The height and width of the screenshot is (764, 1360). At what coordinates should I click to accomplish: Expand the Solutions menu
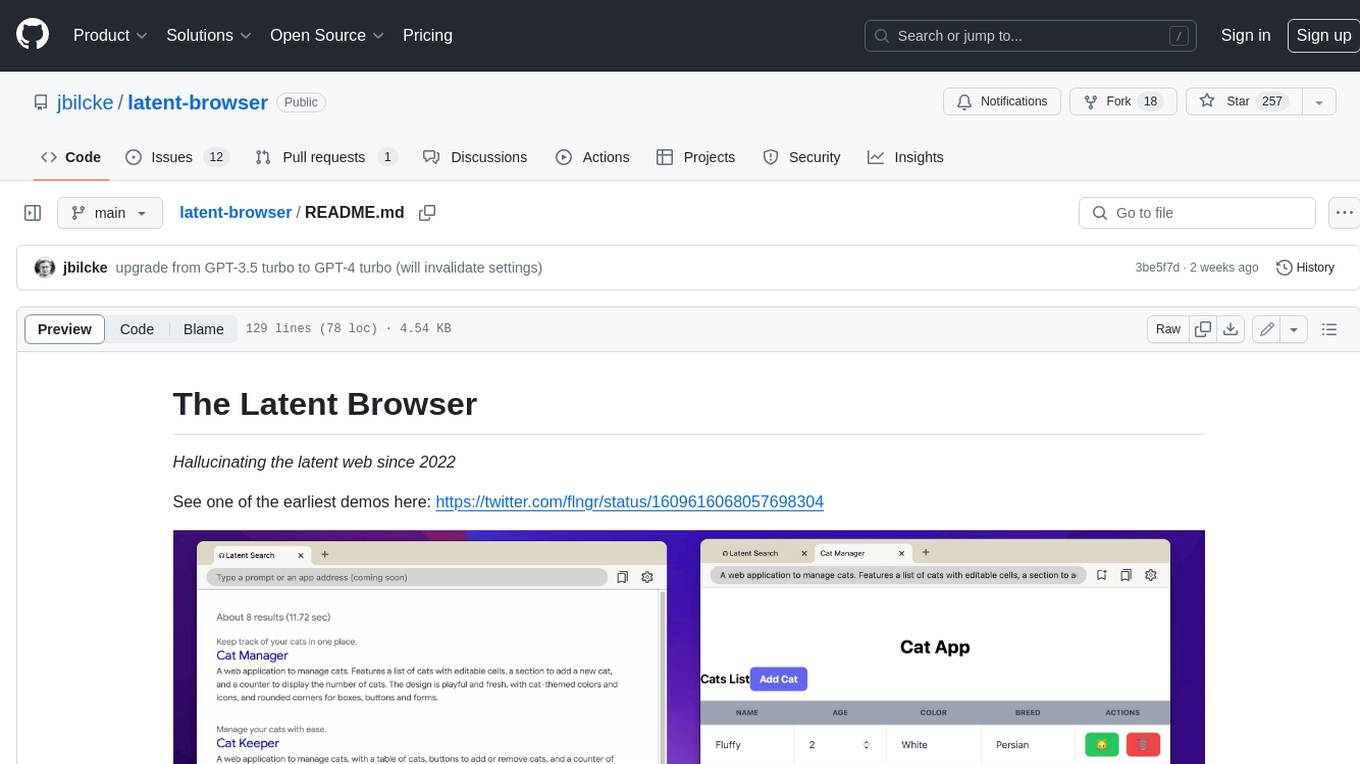point(209,35)
